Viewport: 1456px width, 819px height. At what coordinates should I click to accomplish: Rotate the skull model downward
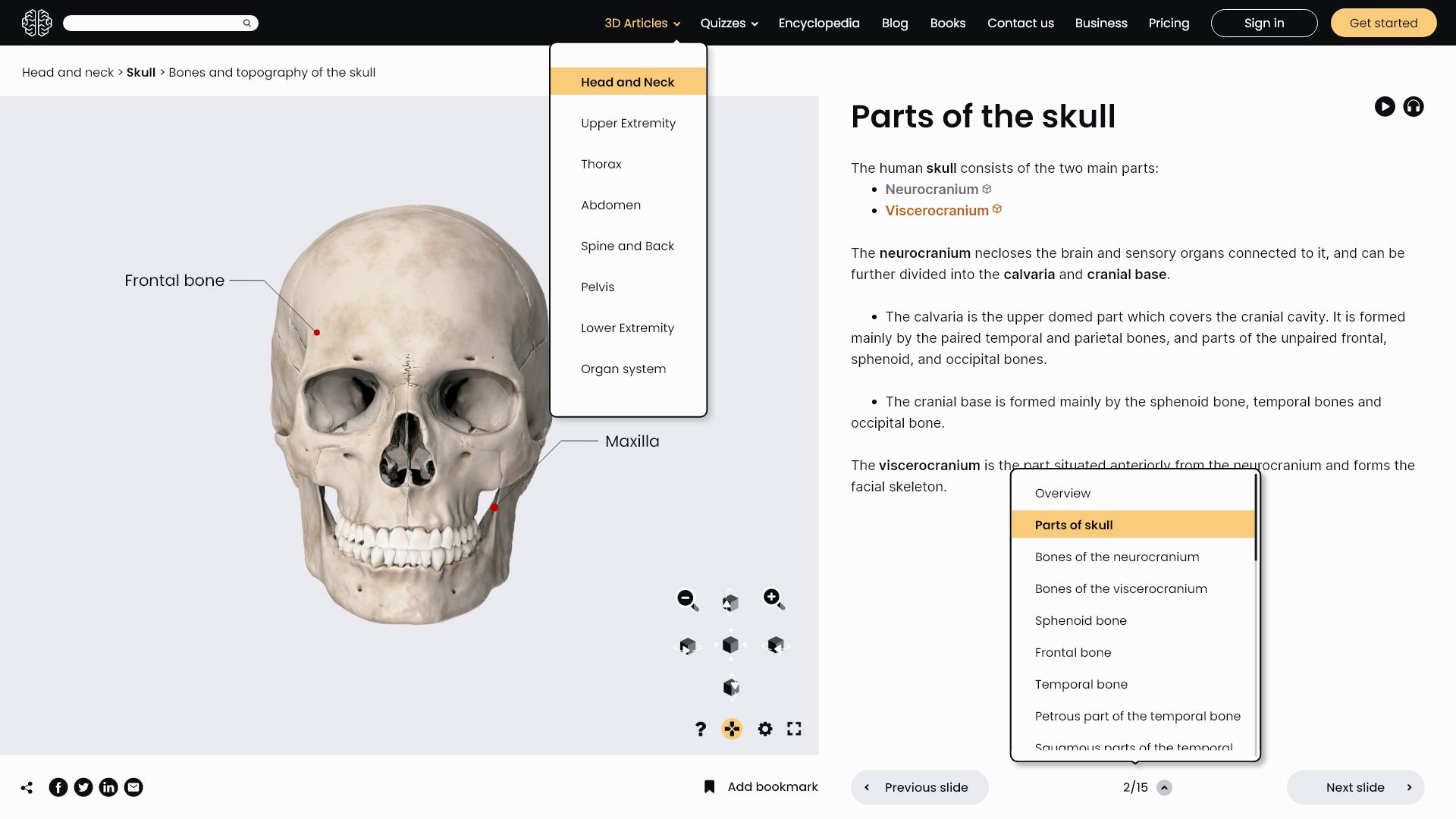730,687
